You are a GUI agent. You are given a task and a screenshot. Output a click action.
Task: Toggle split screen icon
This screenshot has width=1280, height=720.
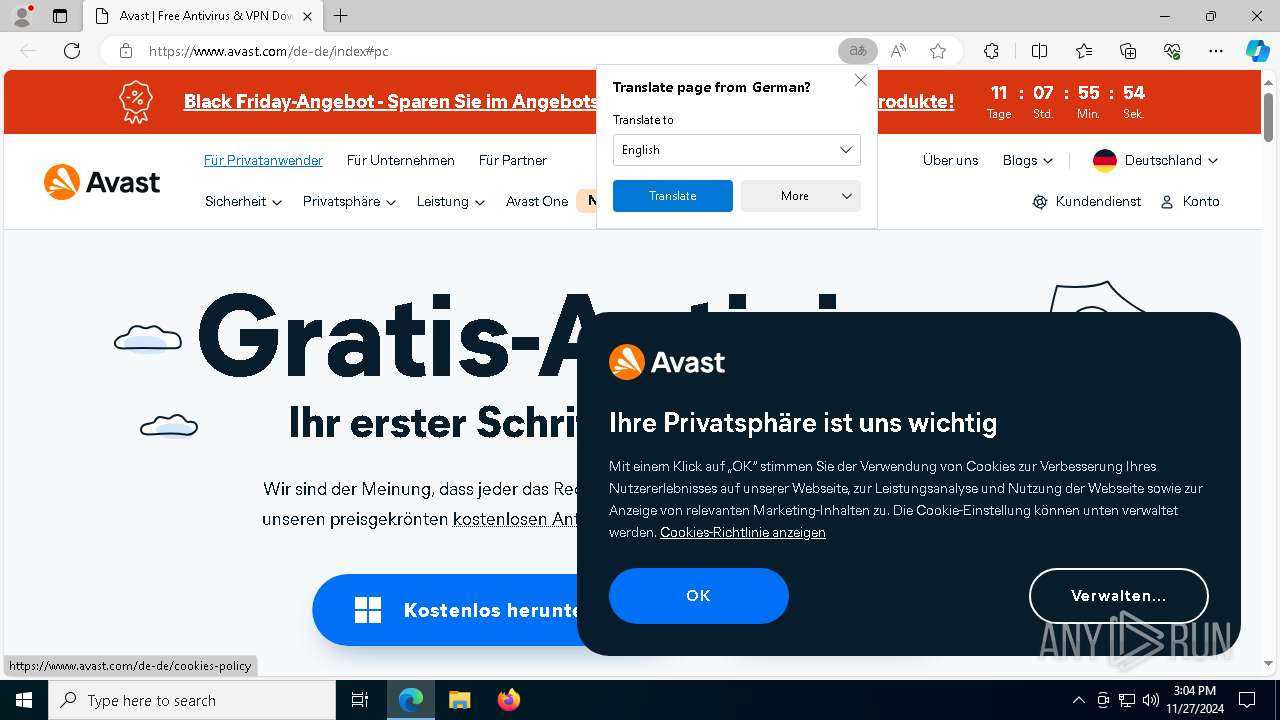(1039, 51)
